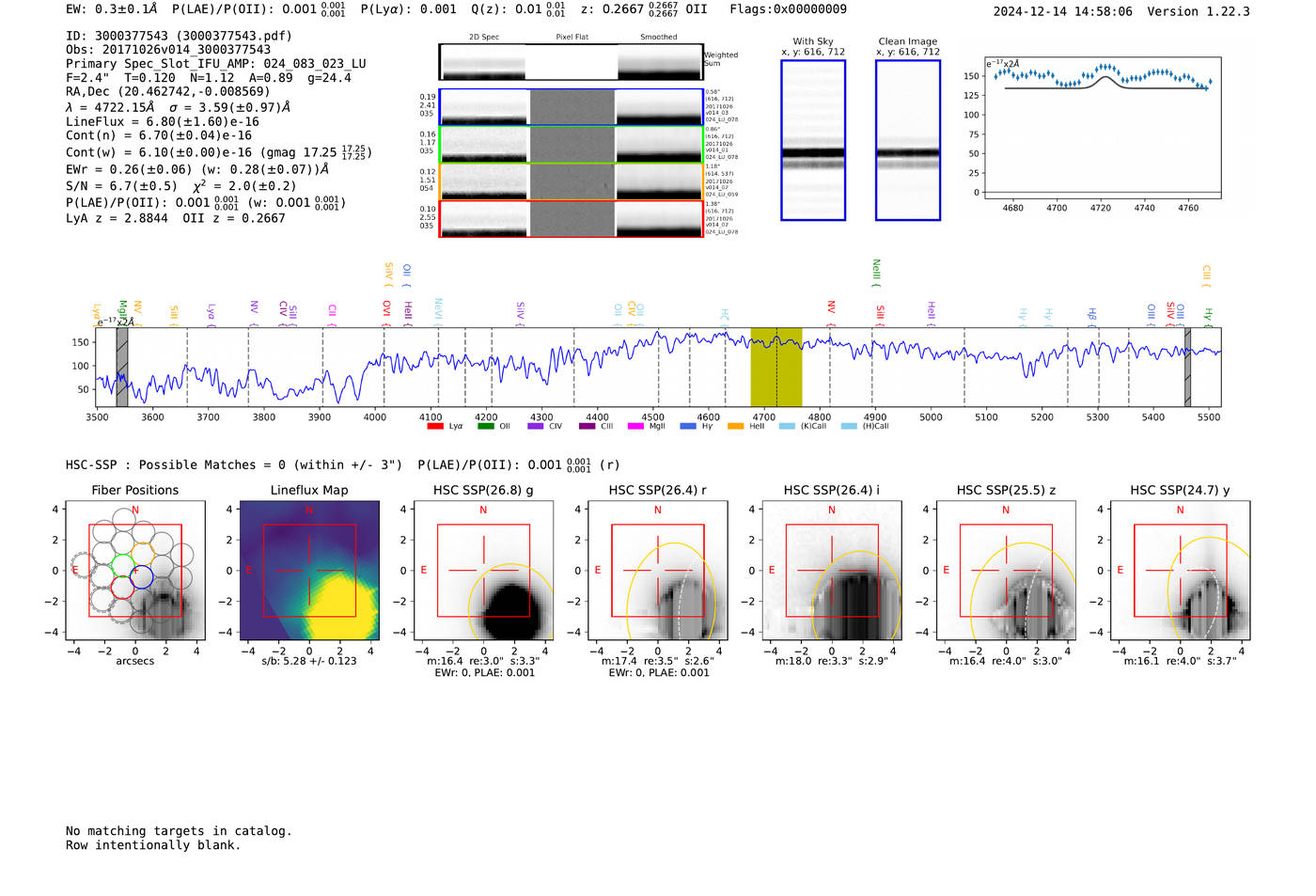The width and height of the screenshot is (1316, 896).
Task: Select the timestamp "2024-12-14 14:58:06"
Action: point(1063,11)
